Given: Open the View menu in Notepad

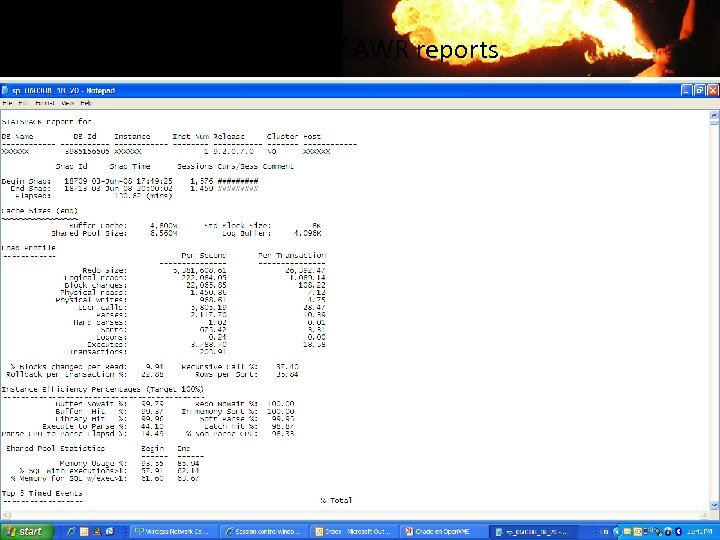Looking at the screenshot, I should (68, 103).
